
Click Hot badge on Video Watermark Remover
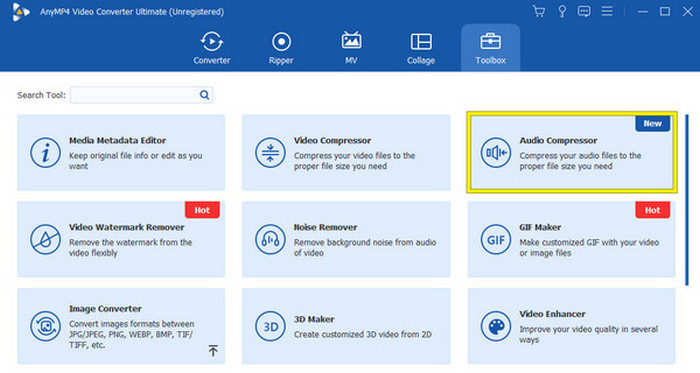click(x=202, y=210)
